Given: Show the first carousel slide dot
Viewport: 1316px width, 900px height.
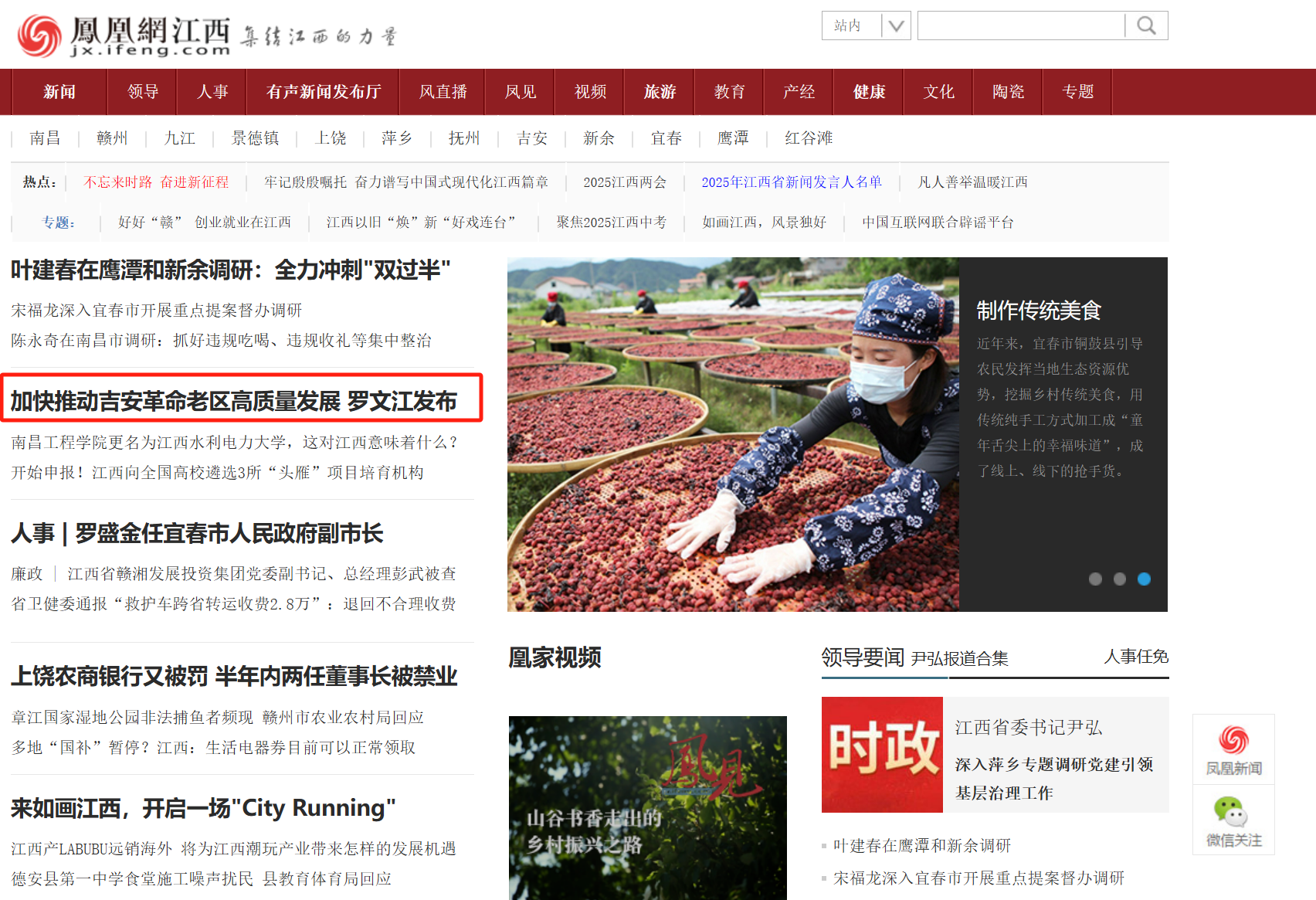Looking at the screenshot, I should [x=1095, y=579].
